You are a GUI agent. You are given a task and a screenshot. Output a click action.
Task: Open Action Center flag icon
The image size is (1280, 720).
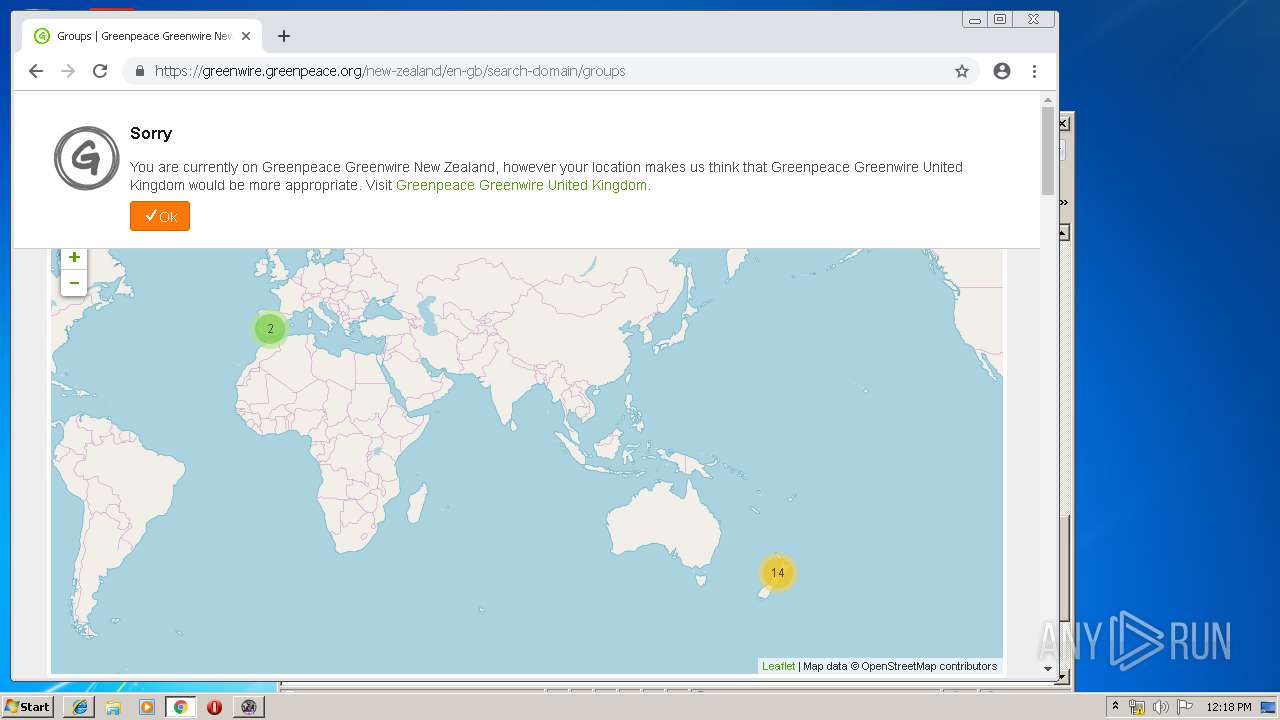point(1184,707)
